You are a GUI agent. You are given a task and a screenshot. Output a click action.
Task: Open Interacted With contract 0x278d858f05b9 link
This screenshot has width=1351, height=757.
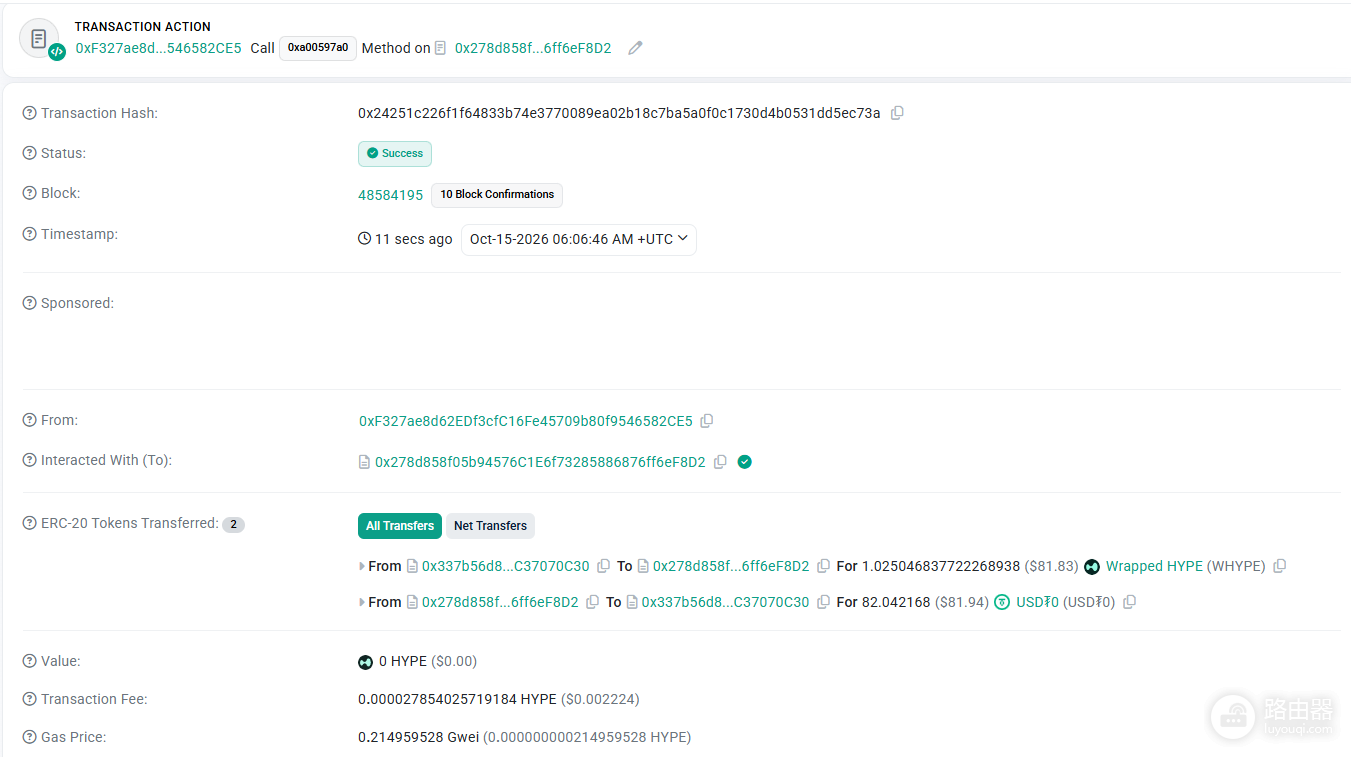(540, 462)
